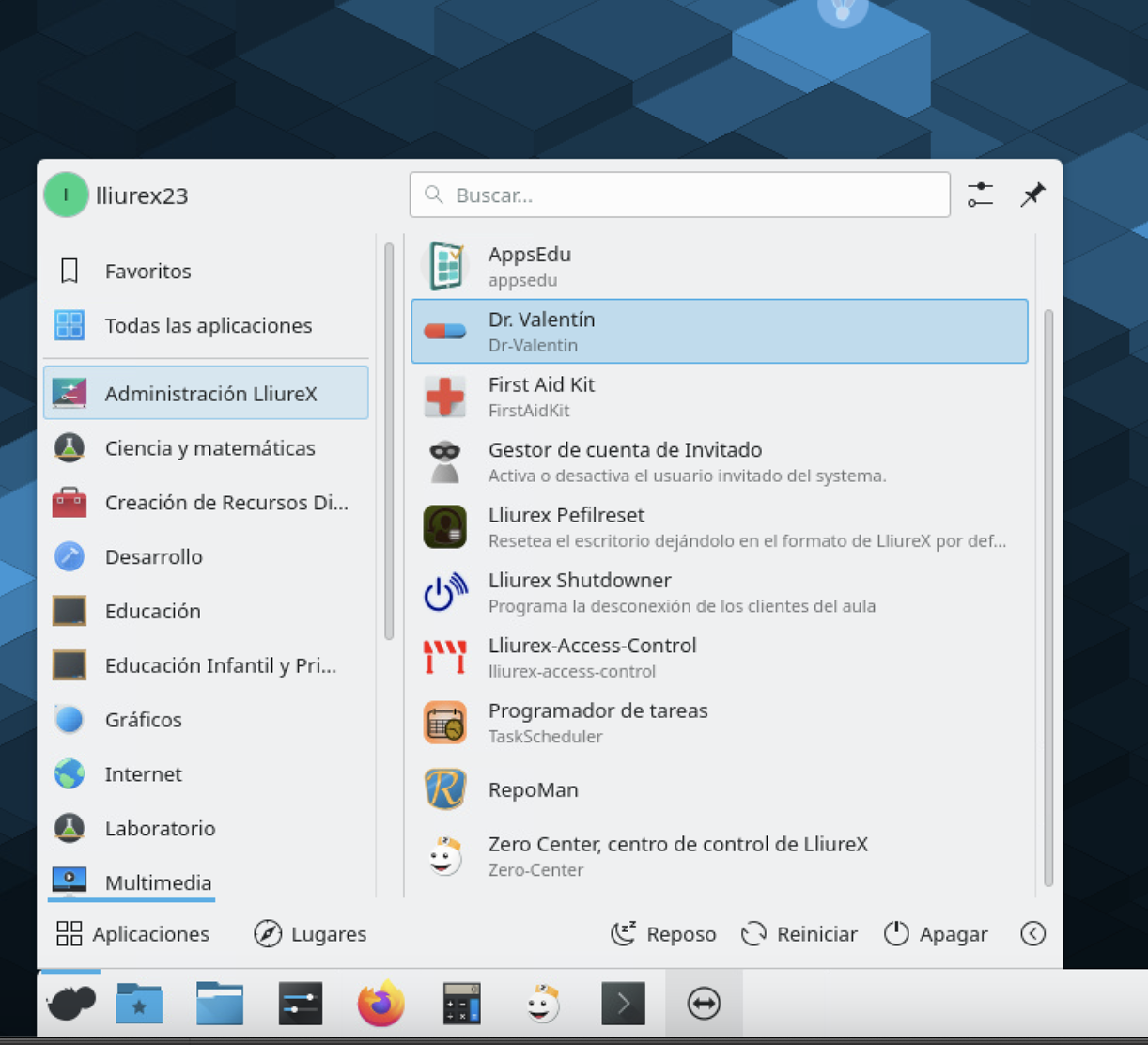Toggle the pin to keep menu open
The image size is (1148, 1045).
click(x=1032, y=195)
